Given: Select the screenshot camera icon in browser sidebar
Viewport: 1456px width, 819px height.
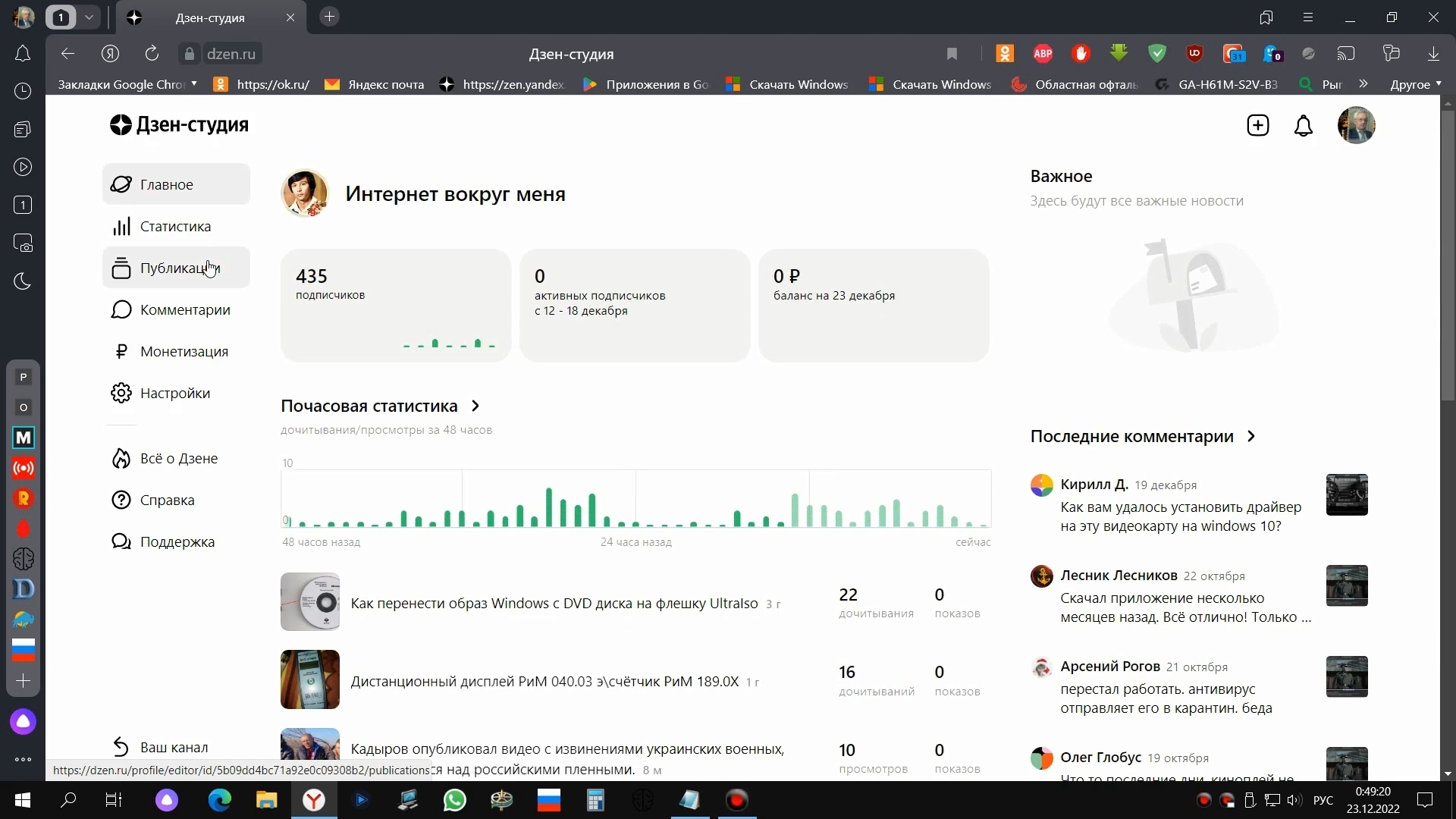Looking at the screenshot, I should (x=24, y=243).
